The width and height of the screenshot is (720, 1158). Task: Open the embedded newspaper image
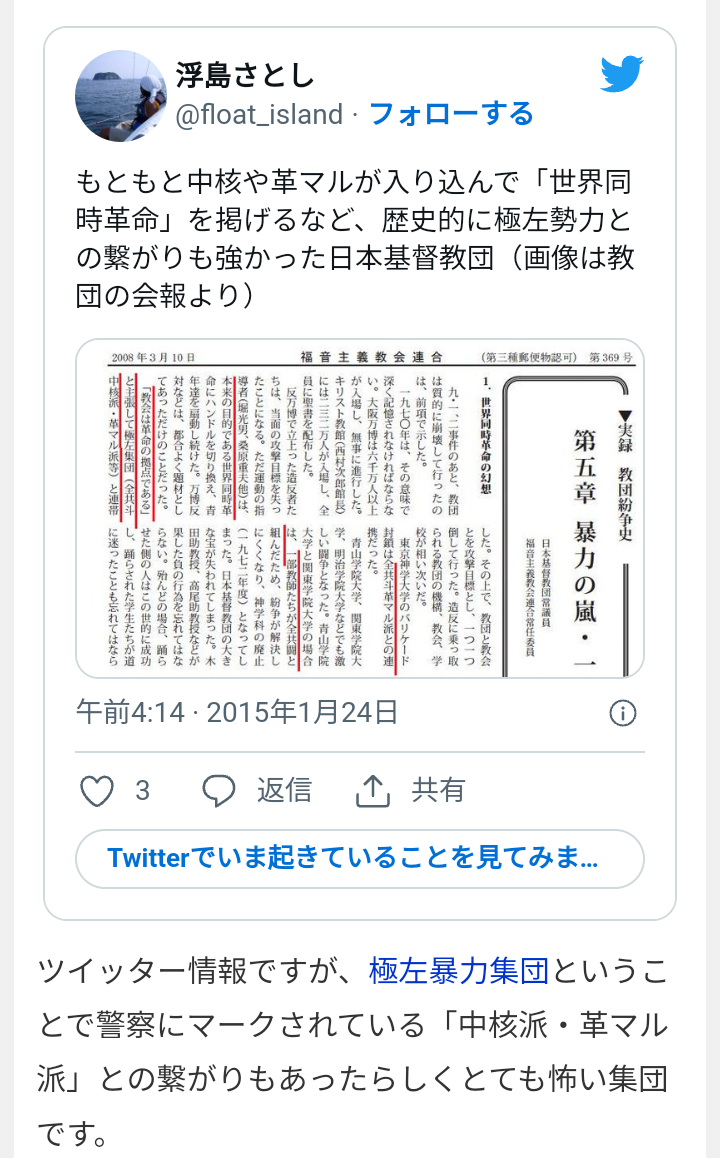click(x=360, y=508)
